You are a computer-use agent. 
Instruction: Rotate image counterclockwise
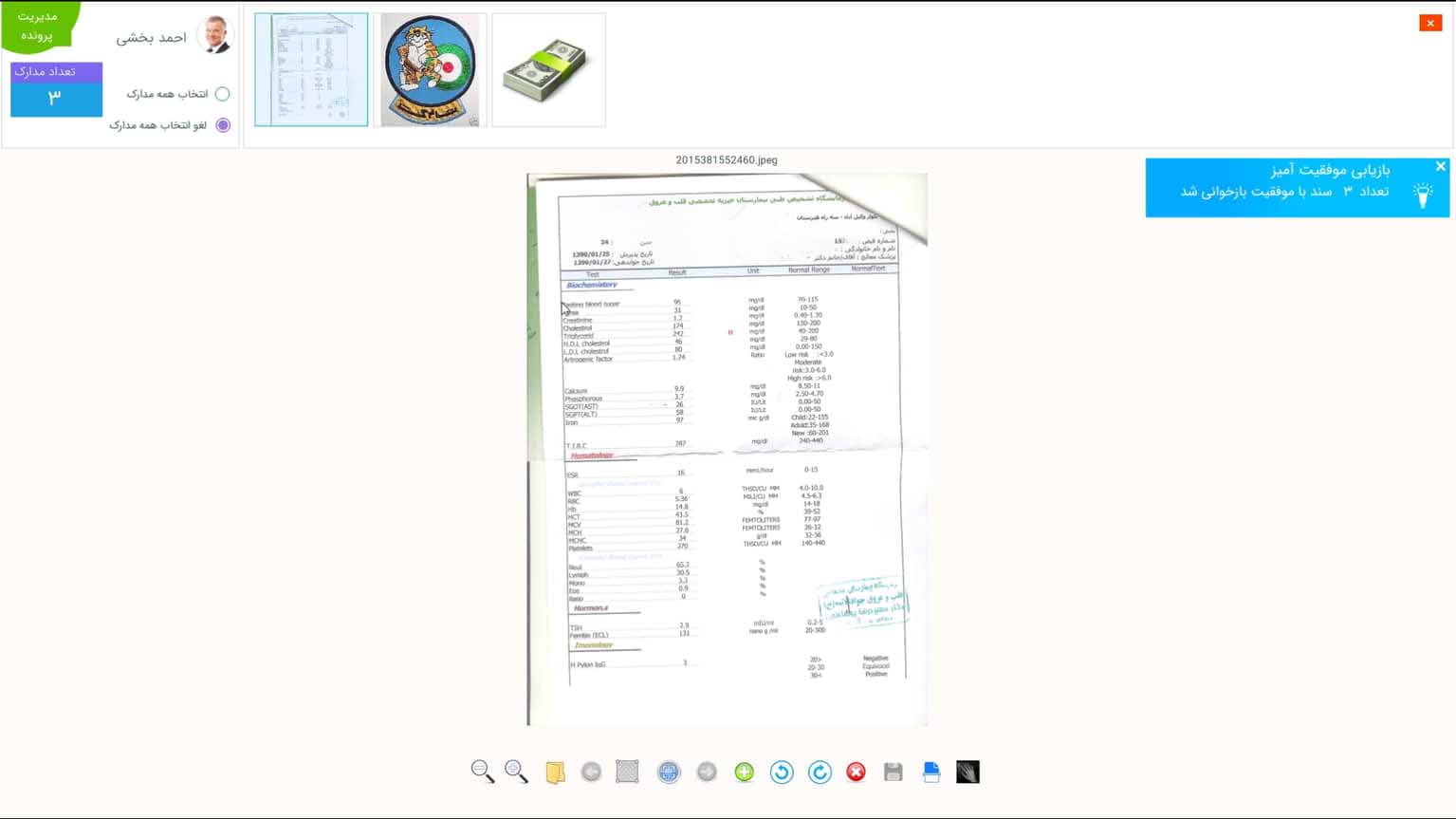click(x=782, y=772)
